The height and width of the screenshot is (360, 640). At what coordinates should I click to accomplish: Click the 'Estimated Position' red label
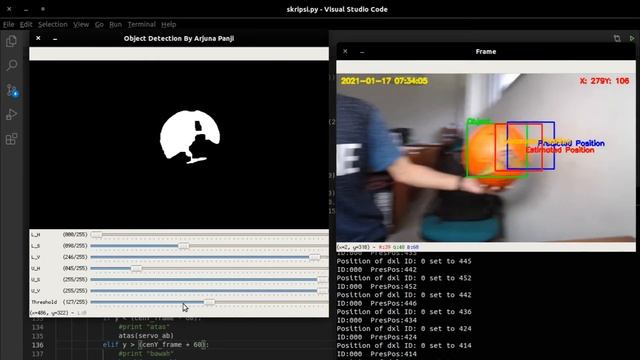[560, 150]
